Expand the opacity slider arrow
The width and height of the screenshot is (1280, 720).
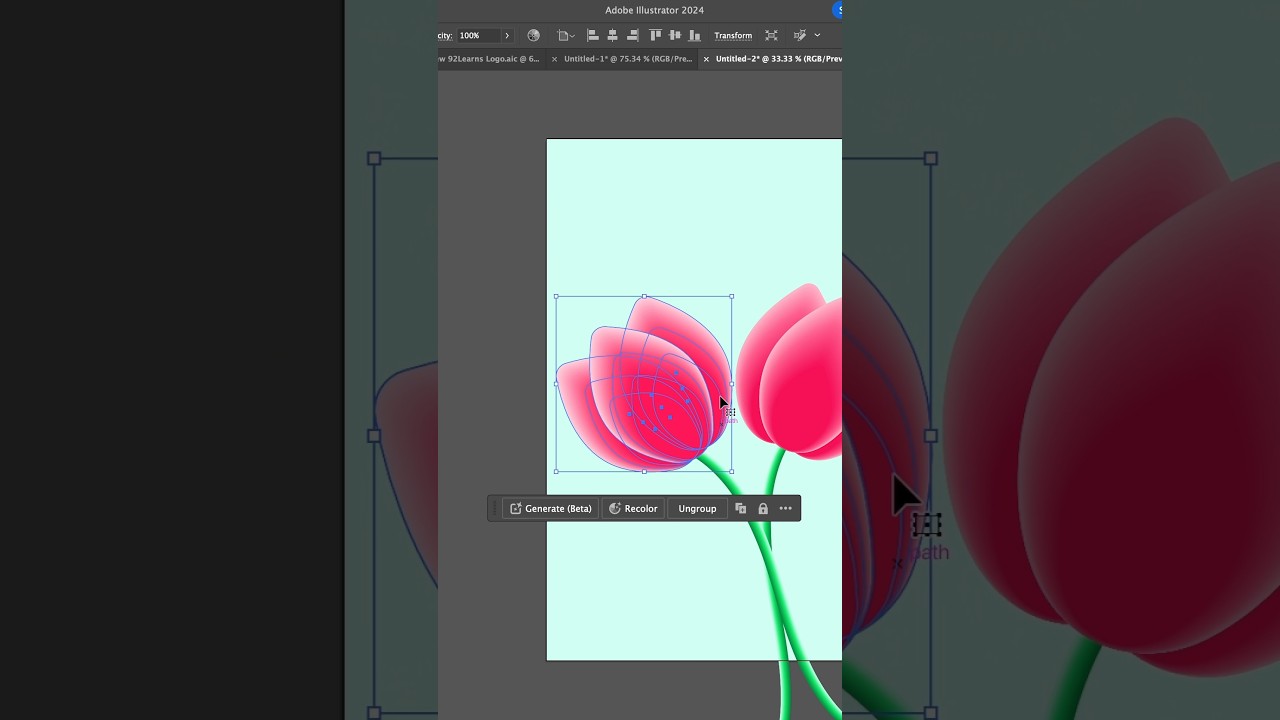[x=507, y=35]
